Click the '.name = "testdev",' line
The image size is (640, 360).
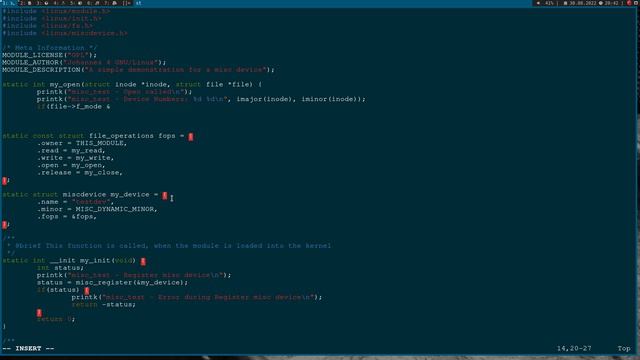pos(76,202)
